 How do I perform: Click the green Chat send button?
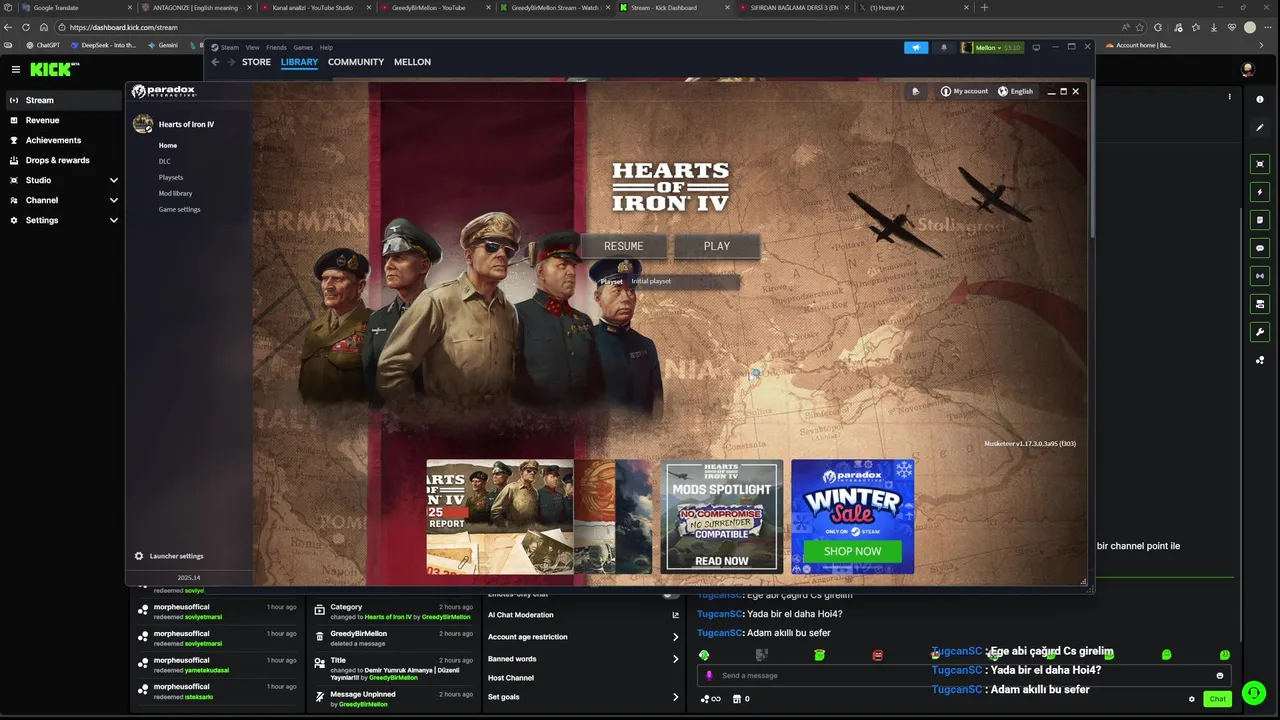(1217, 699)
